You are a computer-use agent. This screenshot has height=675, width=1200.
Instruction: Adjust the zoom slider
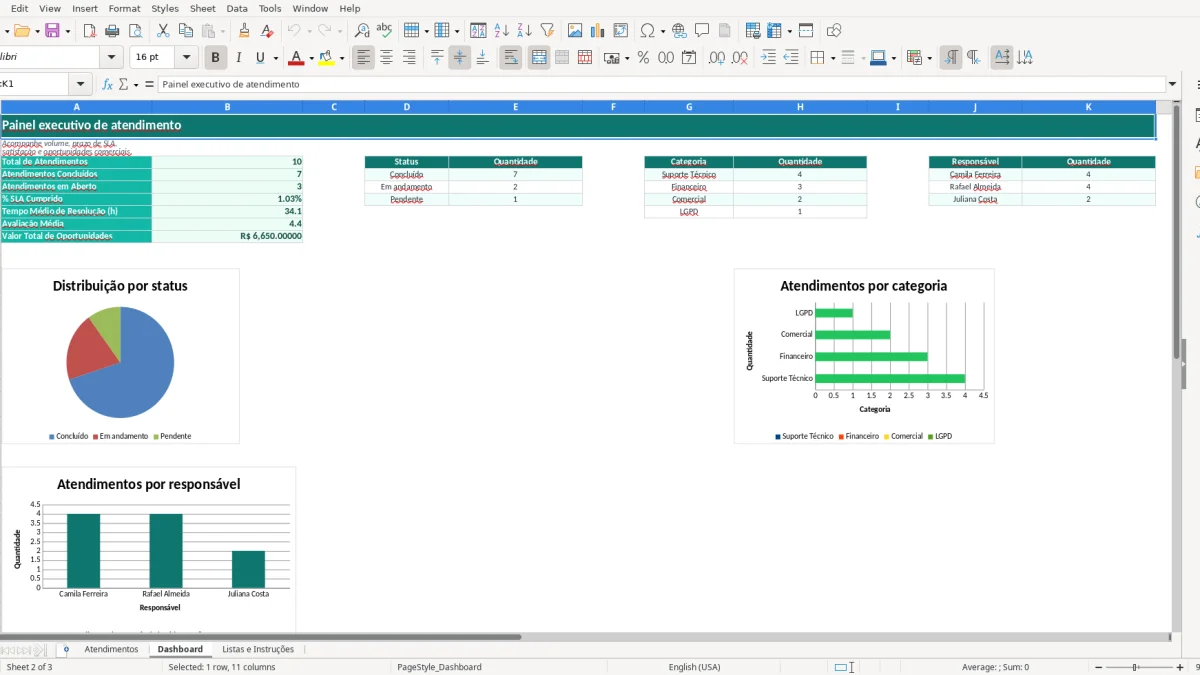point(1136,667)
